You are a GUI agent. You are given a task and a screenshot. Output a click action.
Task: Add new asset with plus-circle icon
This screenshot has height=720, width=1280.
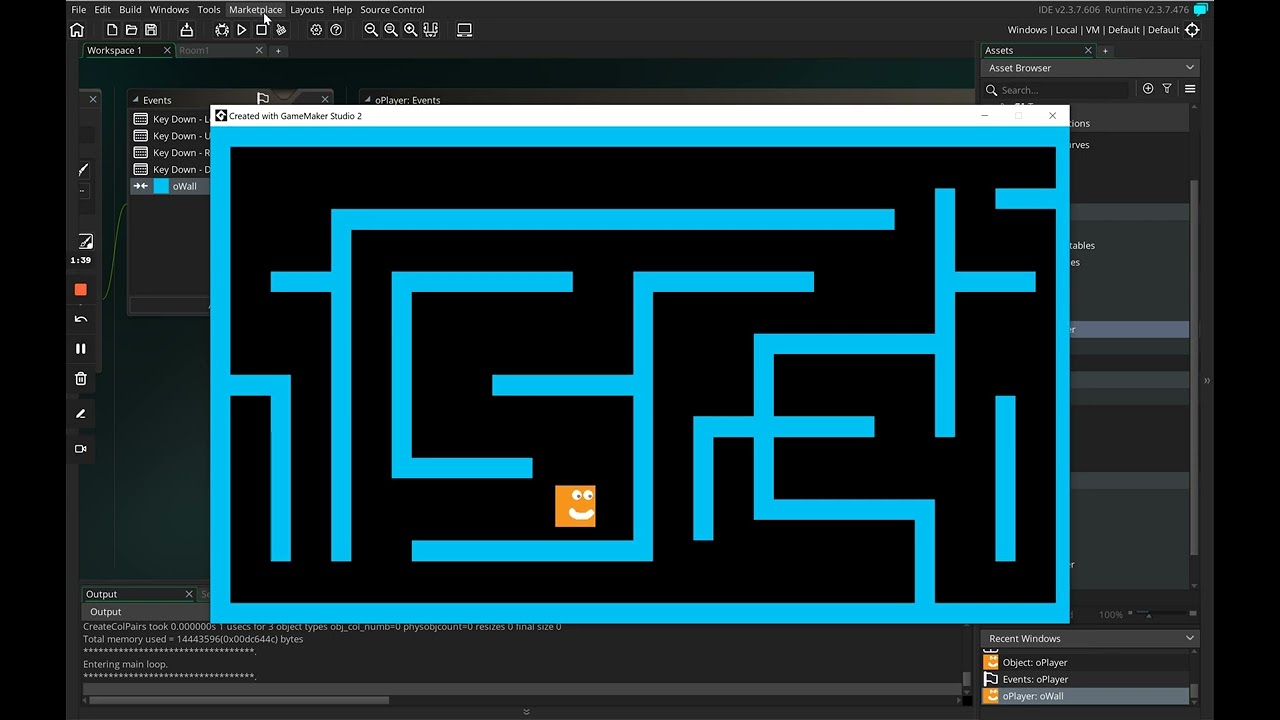tap(1148, 89)
